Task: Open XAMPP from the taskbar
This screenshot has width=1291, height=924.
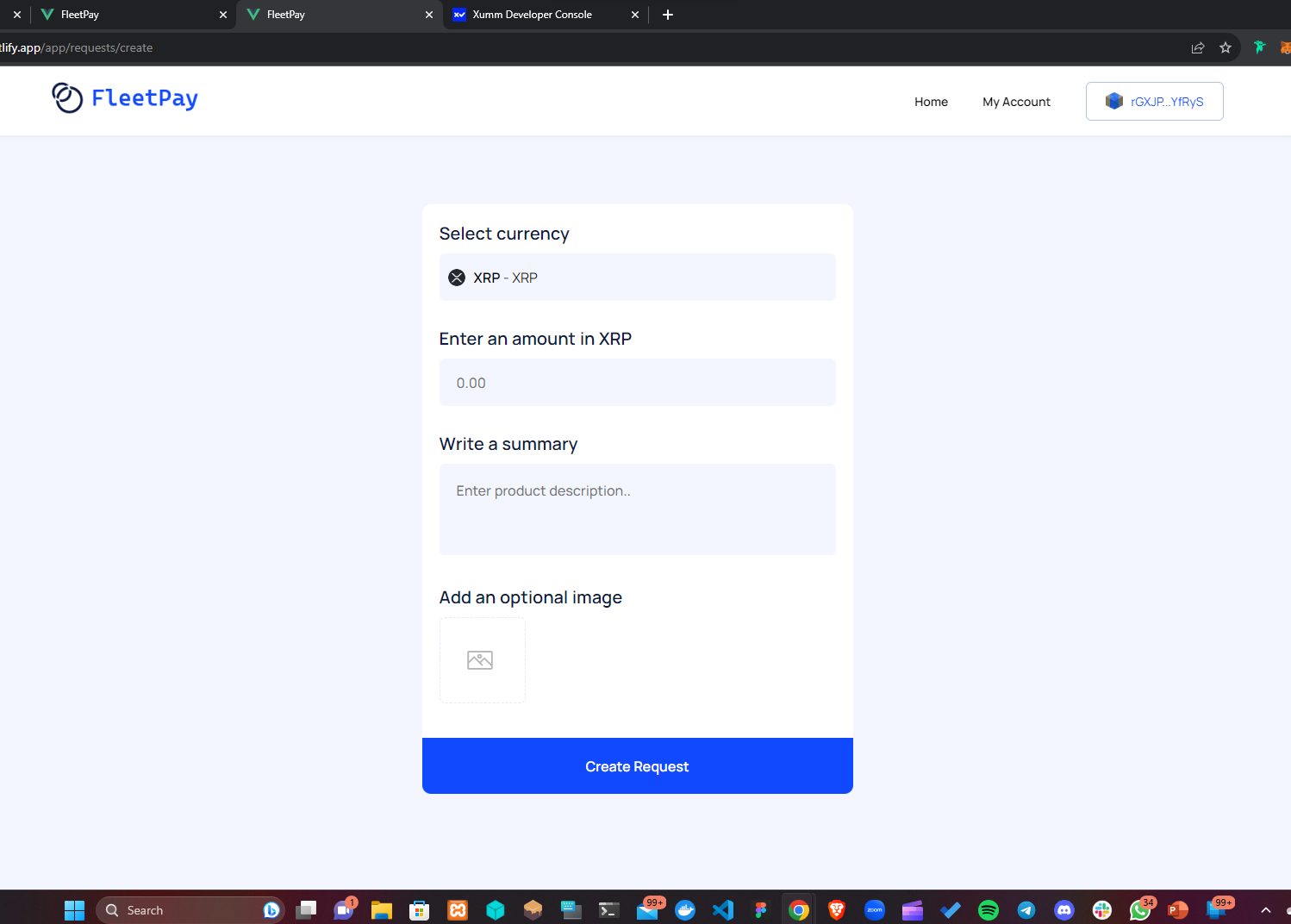Action: (x=458, y=910)
